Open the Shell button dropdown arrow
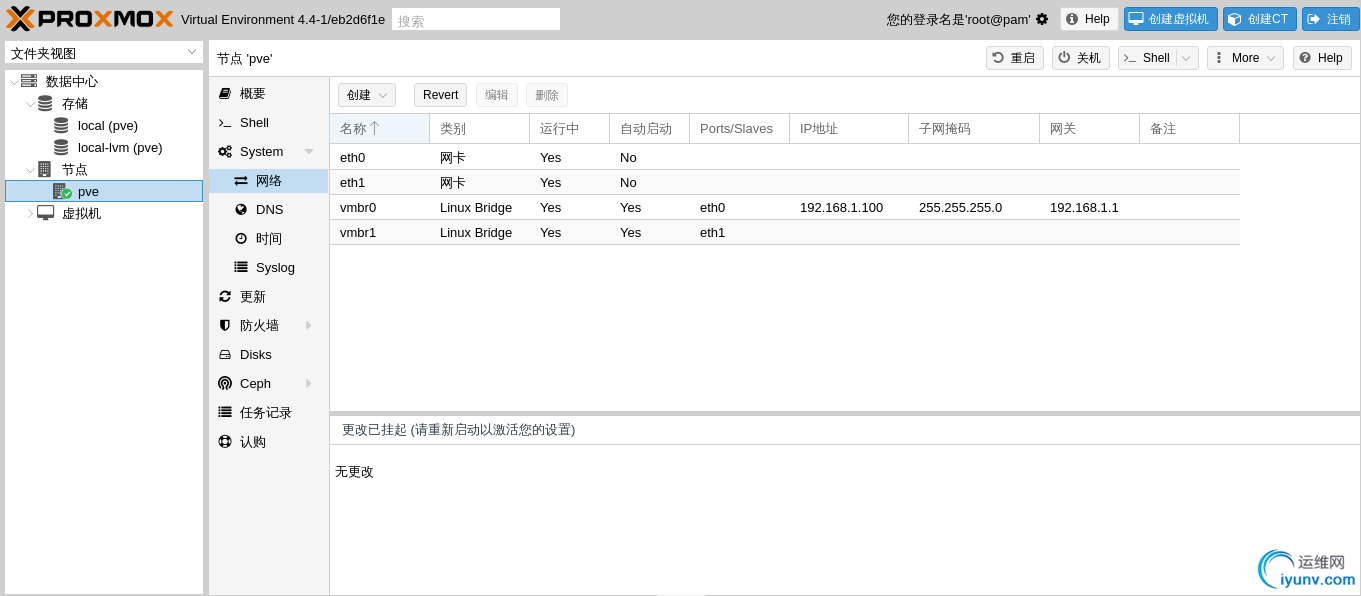The height and width of the screenshot is (596, 1361). click(x=1187, y=58)
